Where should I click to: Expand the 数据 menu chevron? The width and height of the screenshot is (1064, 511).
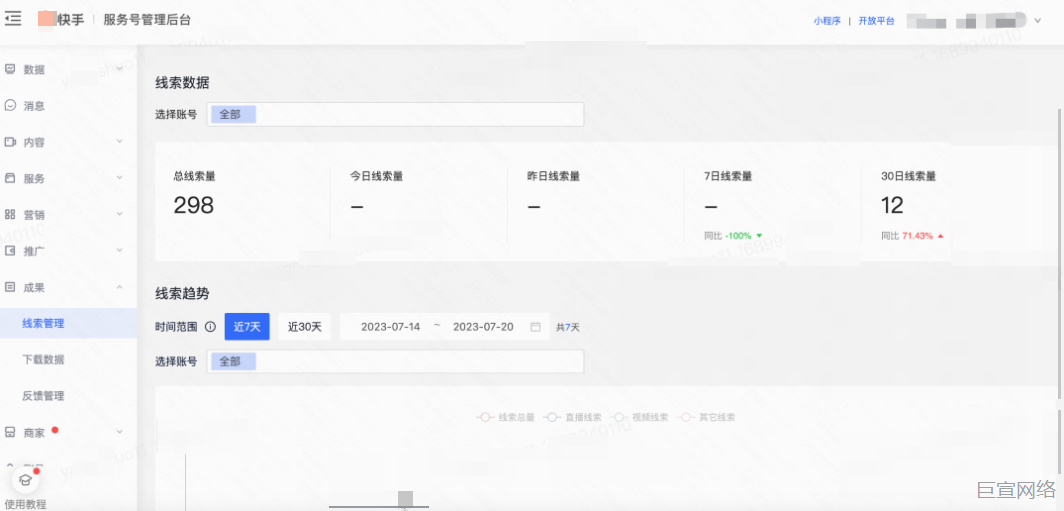[x=119, y=69]
